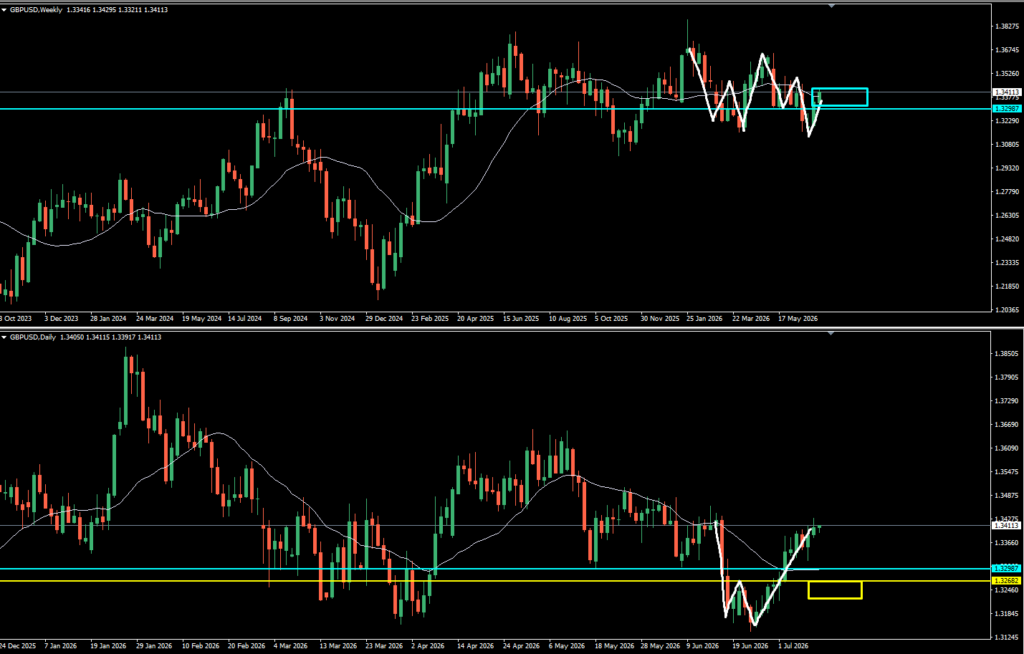Click the 1.31245 price on Daily scale

1006,637
